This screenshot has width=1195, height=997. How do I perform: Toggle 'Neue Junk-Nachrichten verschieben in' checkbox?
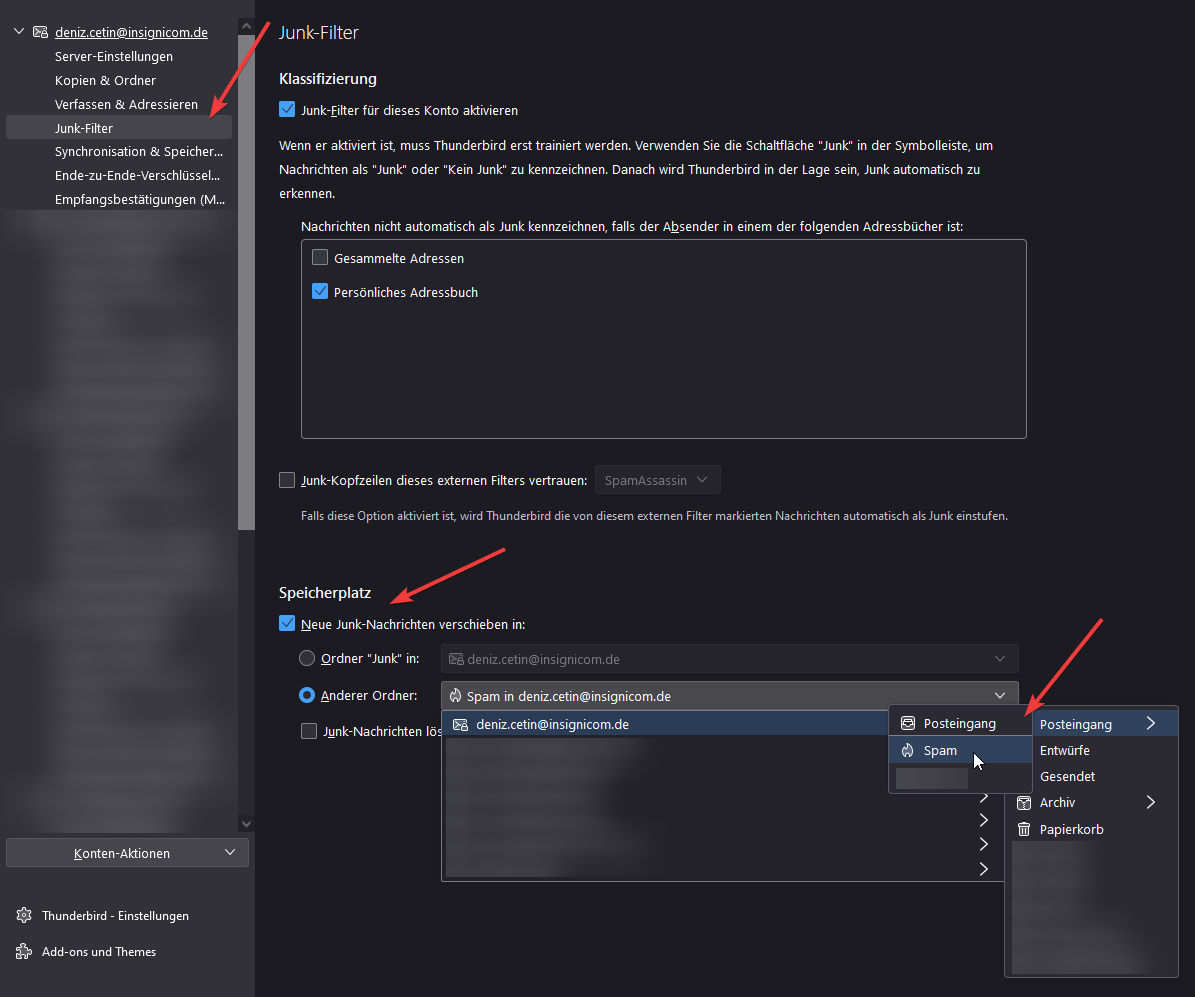coord(287,624)
